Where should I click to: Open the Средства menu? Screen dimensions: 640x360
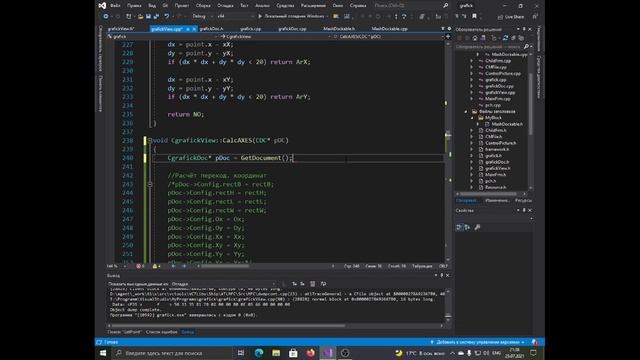[285, 6]
